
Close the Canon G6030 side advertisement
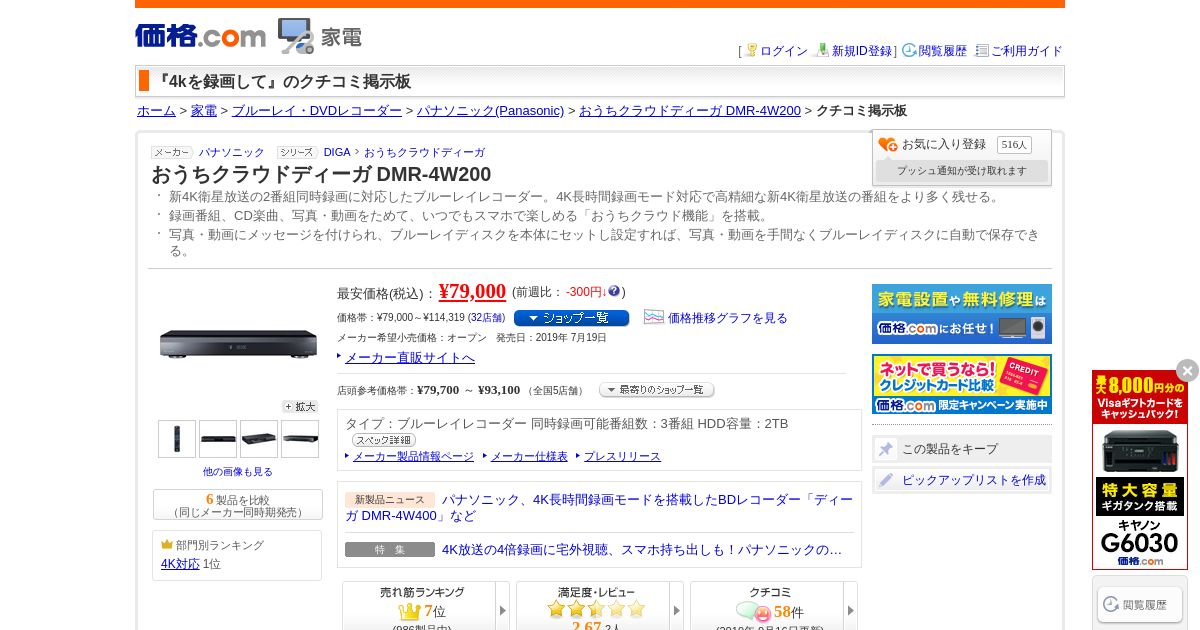[1187, 370]
